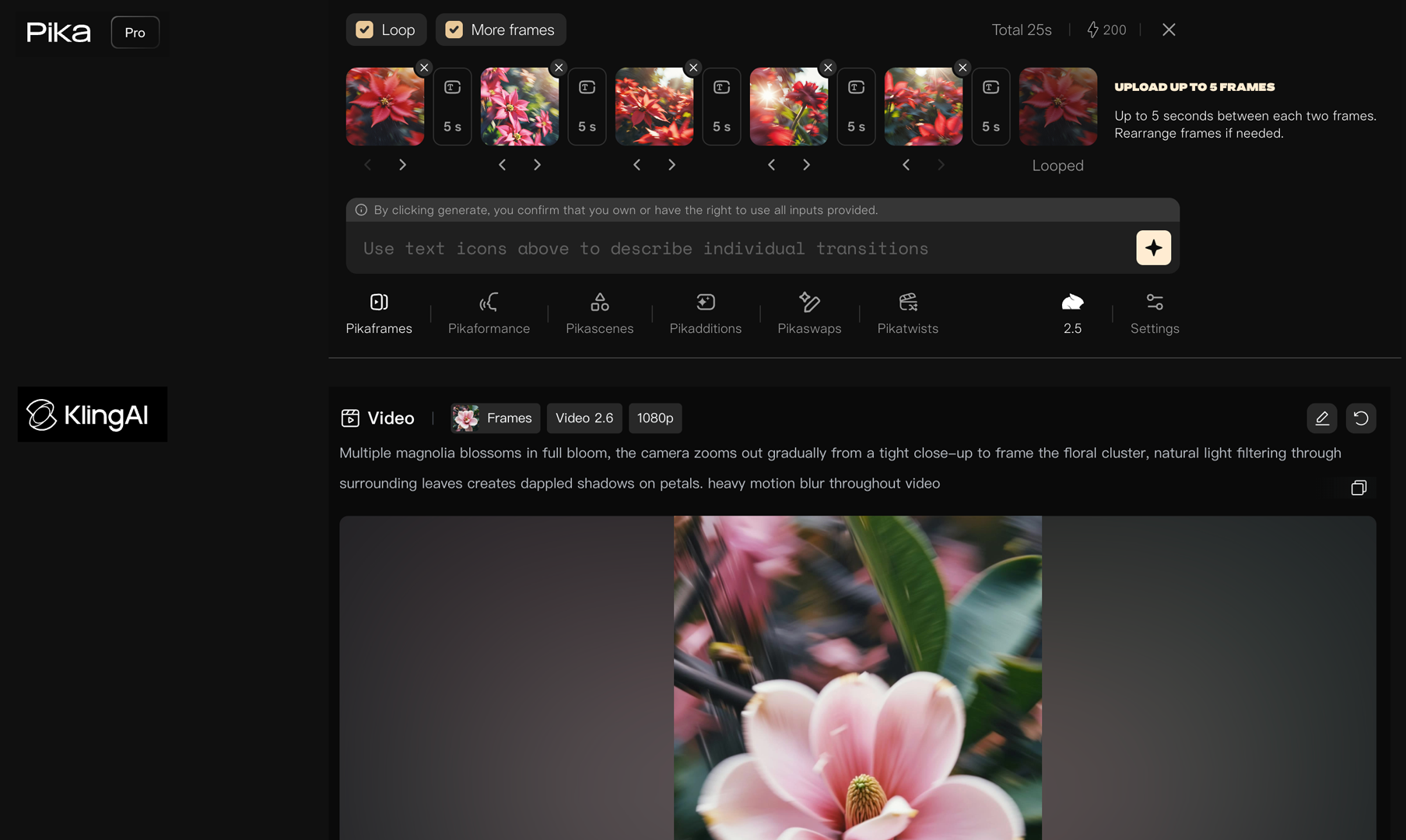The width and height of the screenshot is (1406, 840).
Task: Click the magnolia video preview
Action: coord(857,677)
